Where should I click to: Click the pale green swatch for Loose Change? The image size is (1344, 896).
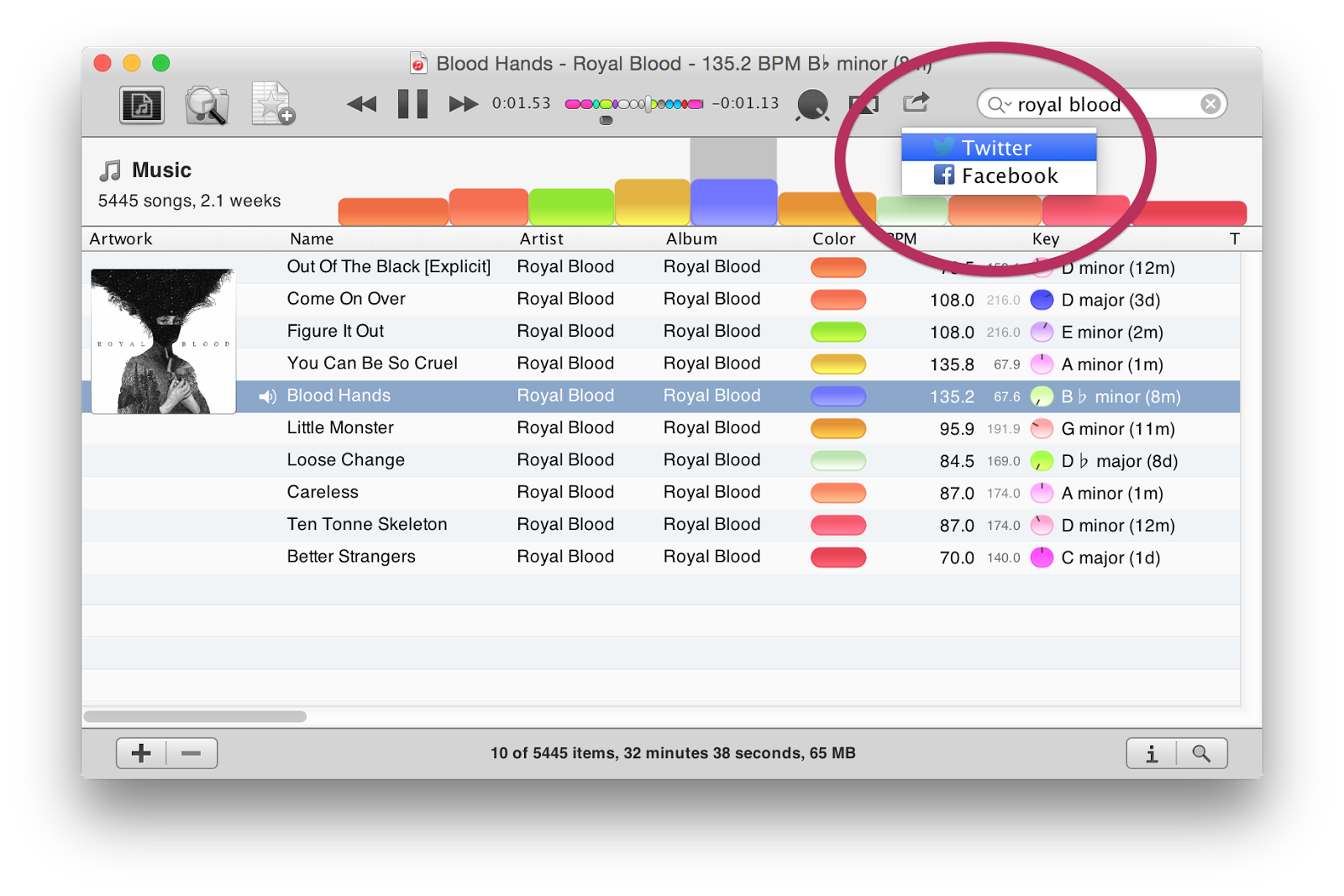838,461
